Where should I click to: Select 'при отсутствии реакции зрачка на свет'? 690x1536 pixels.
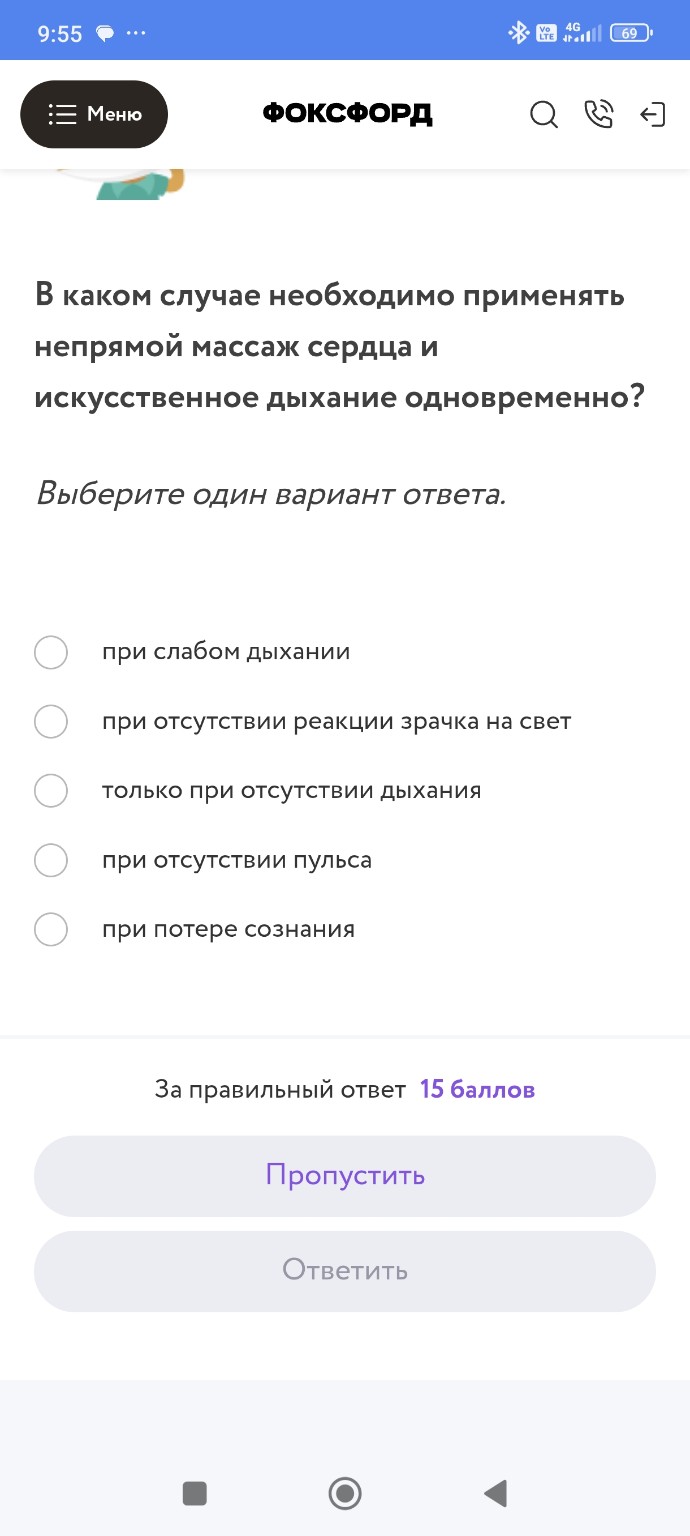[x=50, y=721]
